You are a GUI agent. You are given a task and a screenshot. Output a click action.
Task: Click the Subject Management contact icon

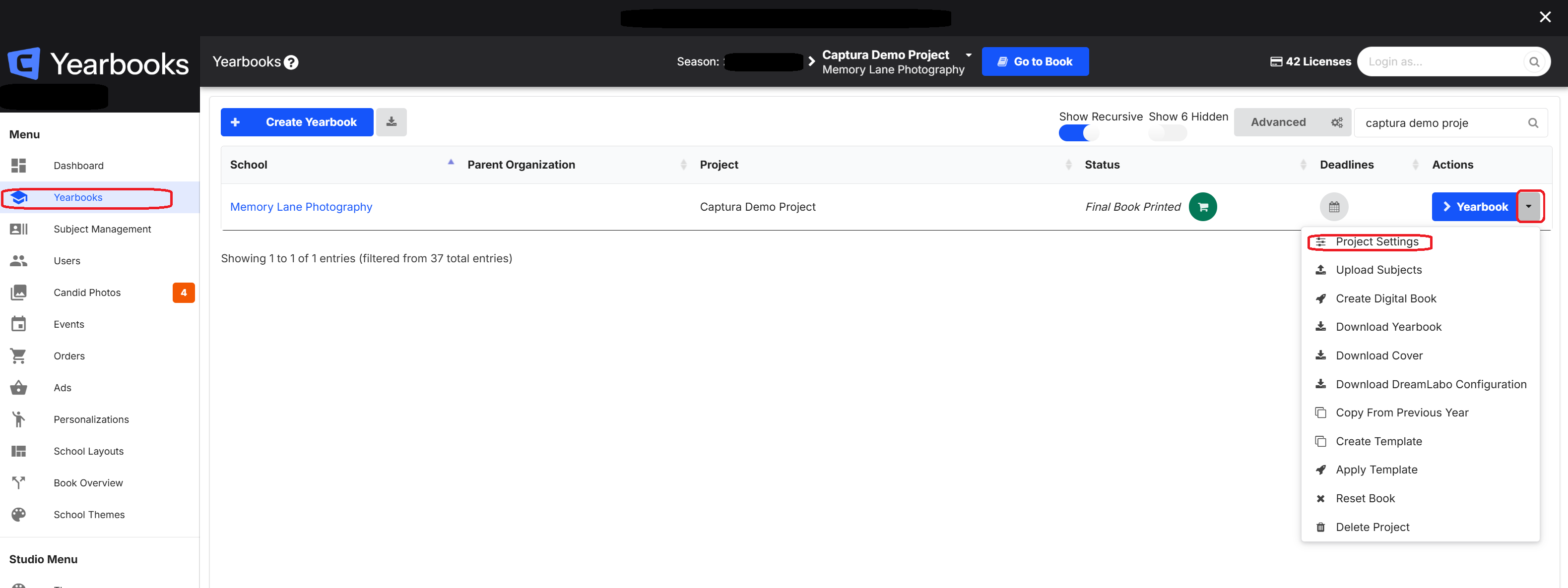(x=19, y=229)
